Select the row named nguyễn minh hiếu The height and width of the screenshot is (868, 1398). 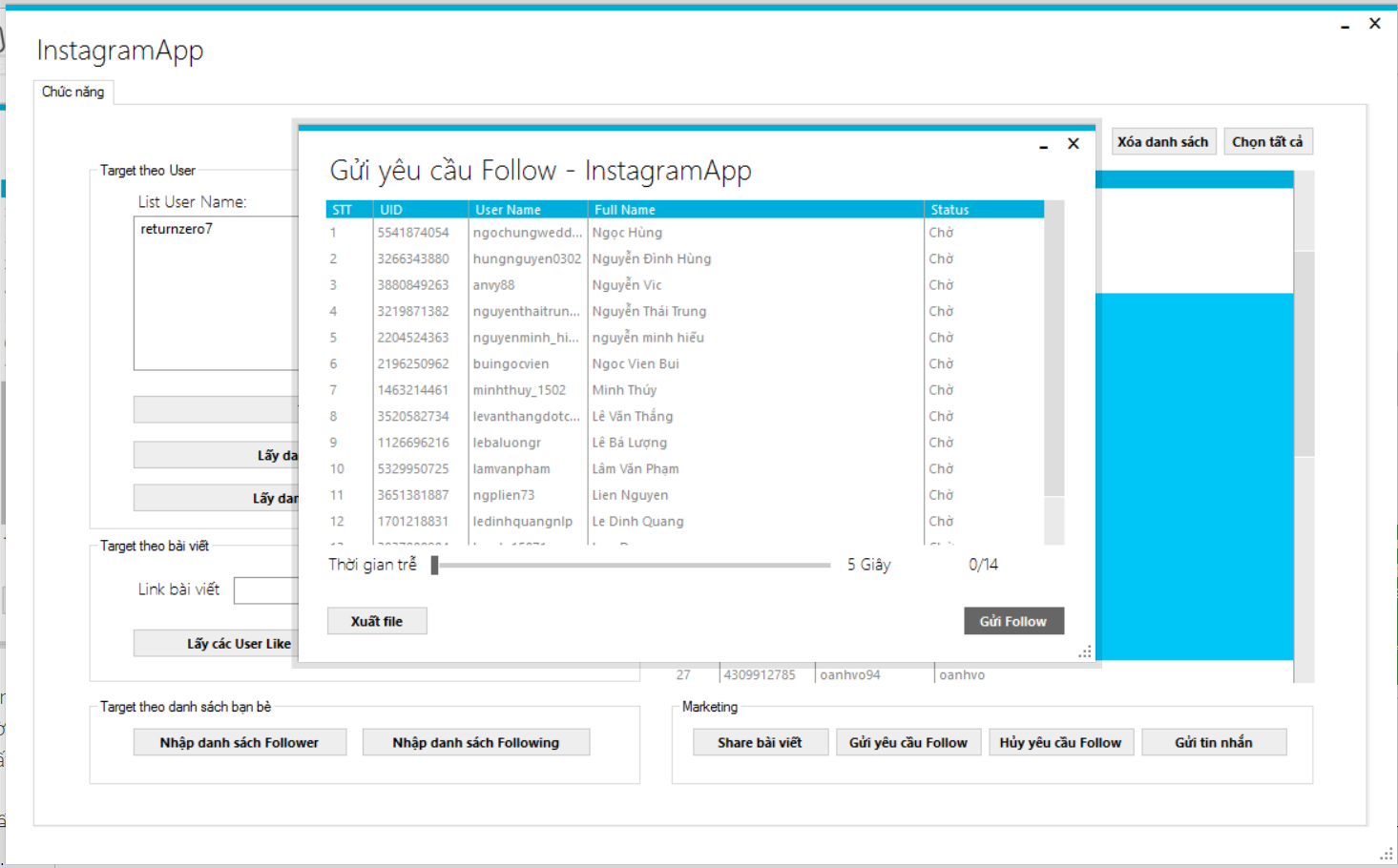click(x=685, y=338)
